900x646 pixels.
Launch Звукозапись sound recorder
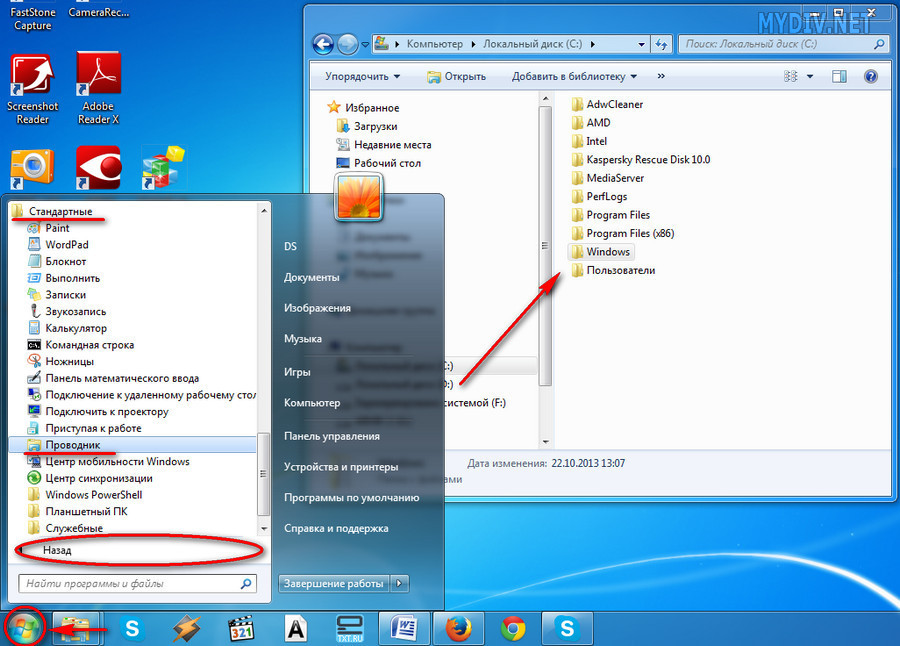tap(67, 311)
